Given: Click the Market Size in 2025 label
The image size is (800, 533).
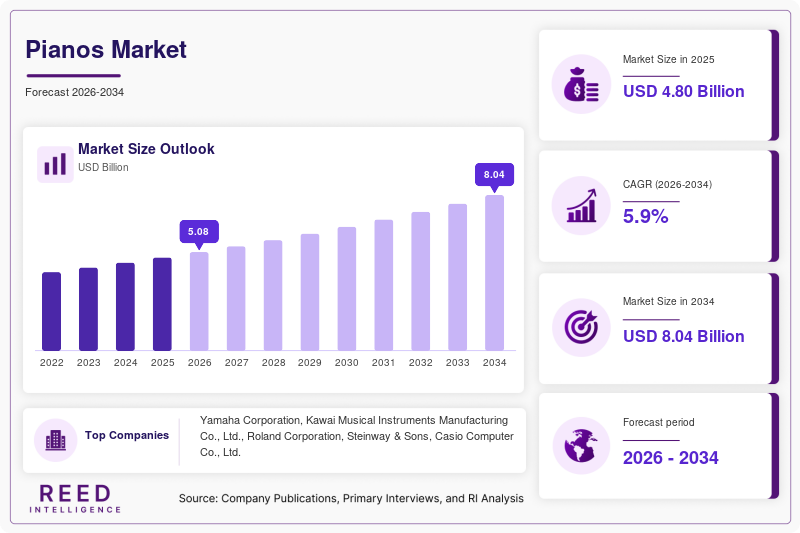Looking at the screenshot, I should (x=668, y=60).
